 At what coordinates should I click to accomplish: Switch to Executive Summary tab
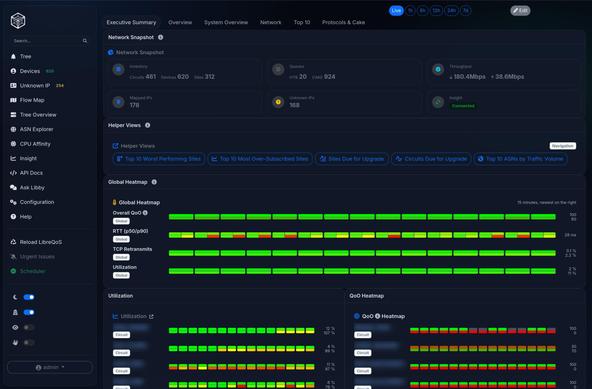(x=131, y=22)
